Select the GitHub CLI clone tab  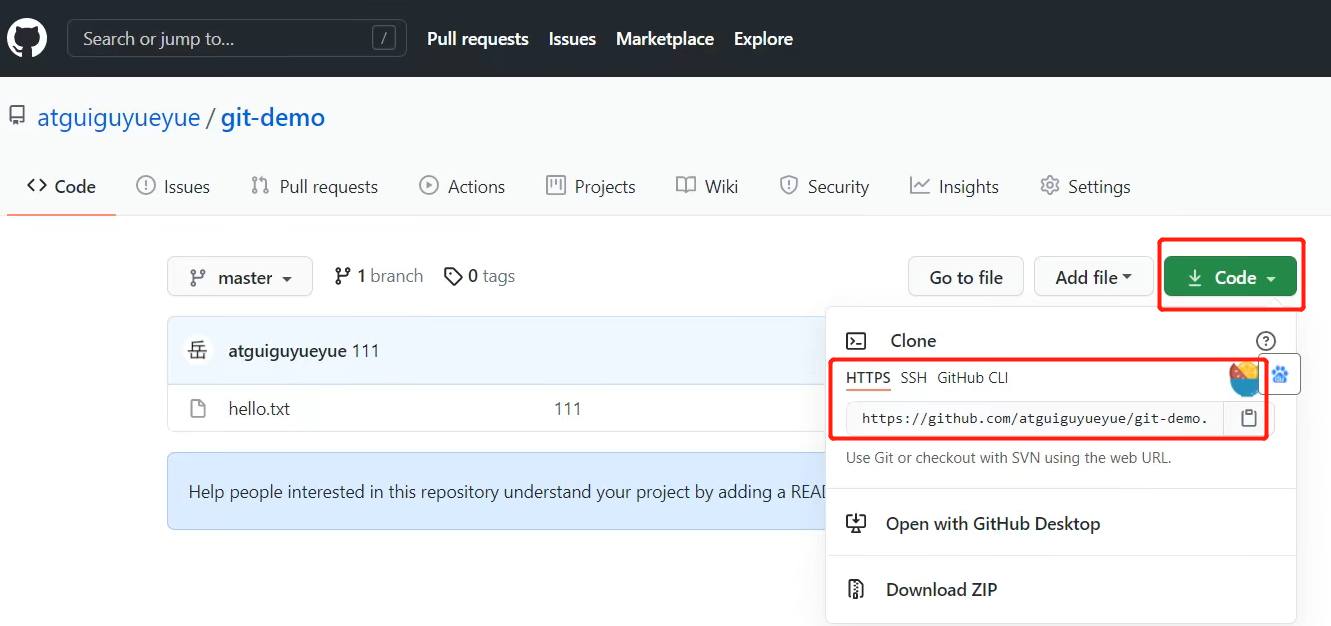[x=973, y=378]
